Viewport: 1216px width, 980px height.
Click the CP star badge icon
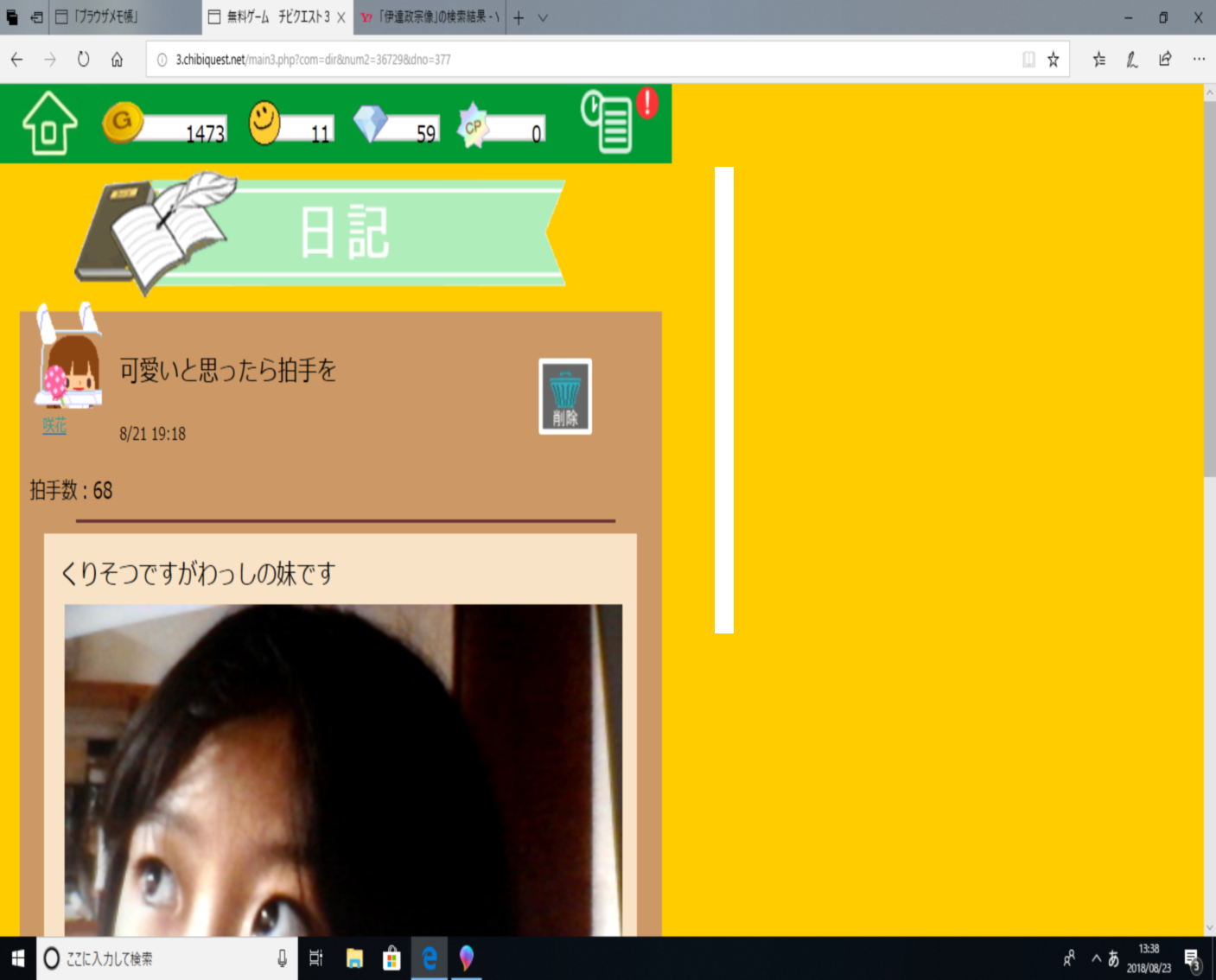[x=473, y=126]
